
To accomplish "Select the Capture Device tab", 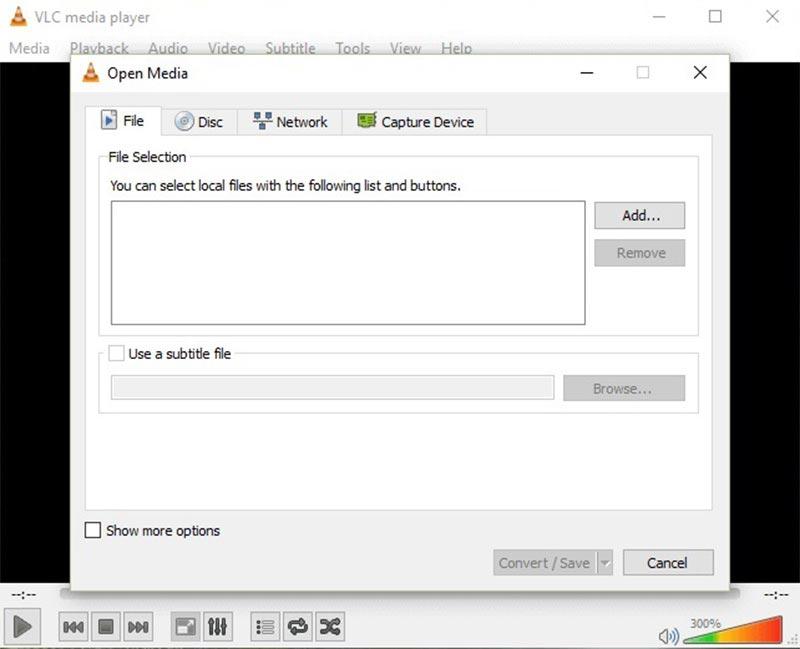I will 415,122.
